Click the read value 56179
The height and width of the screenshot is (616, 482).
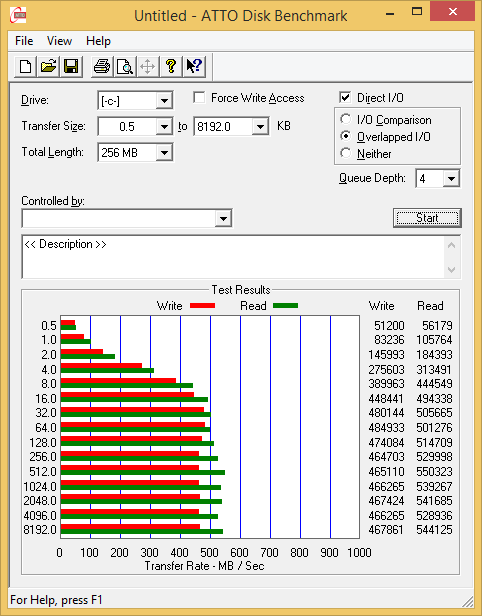tap(437, 326)
